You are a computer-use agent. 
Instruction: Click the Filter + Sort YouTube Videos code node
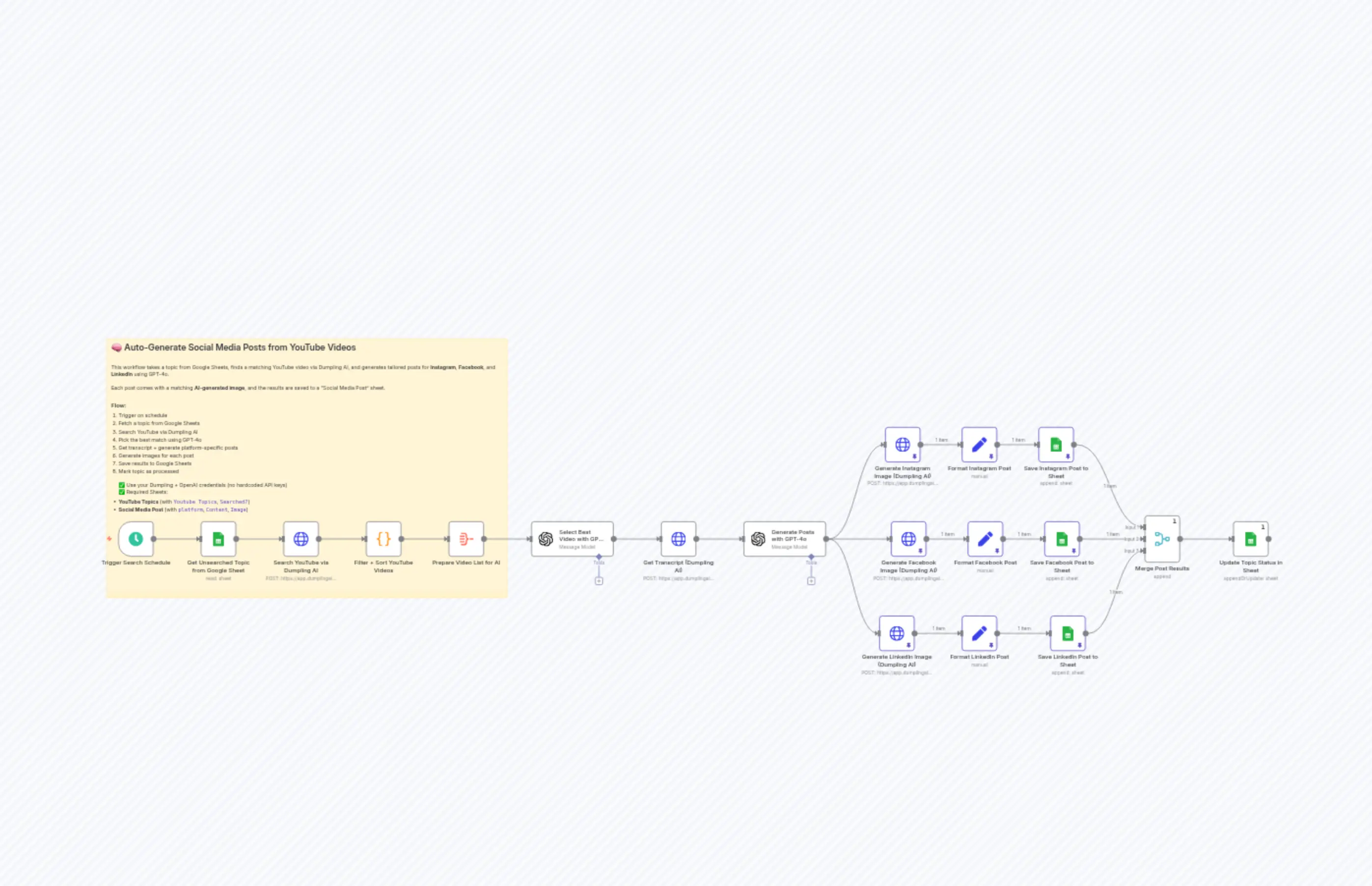(x=384, y=539)
